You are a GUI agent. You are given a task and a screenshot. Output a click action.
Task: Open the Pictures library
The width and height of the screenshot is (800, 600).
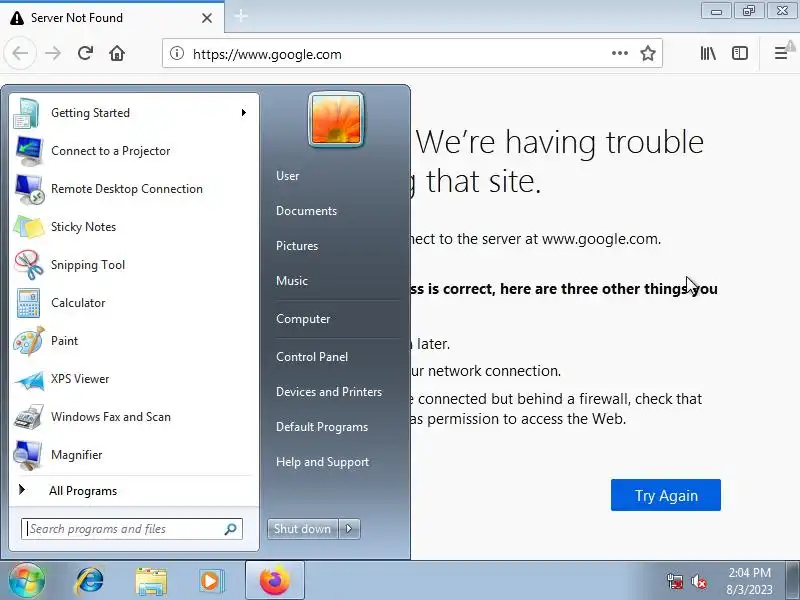(297, 246)
